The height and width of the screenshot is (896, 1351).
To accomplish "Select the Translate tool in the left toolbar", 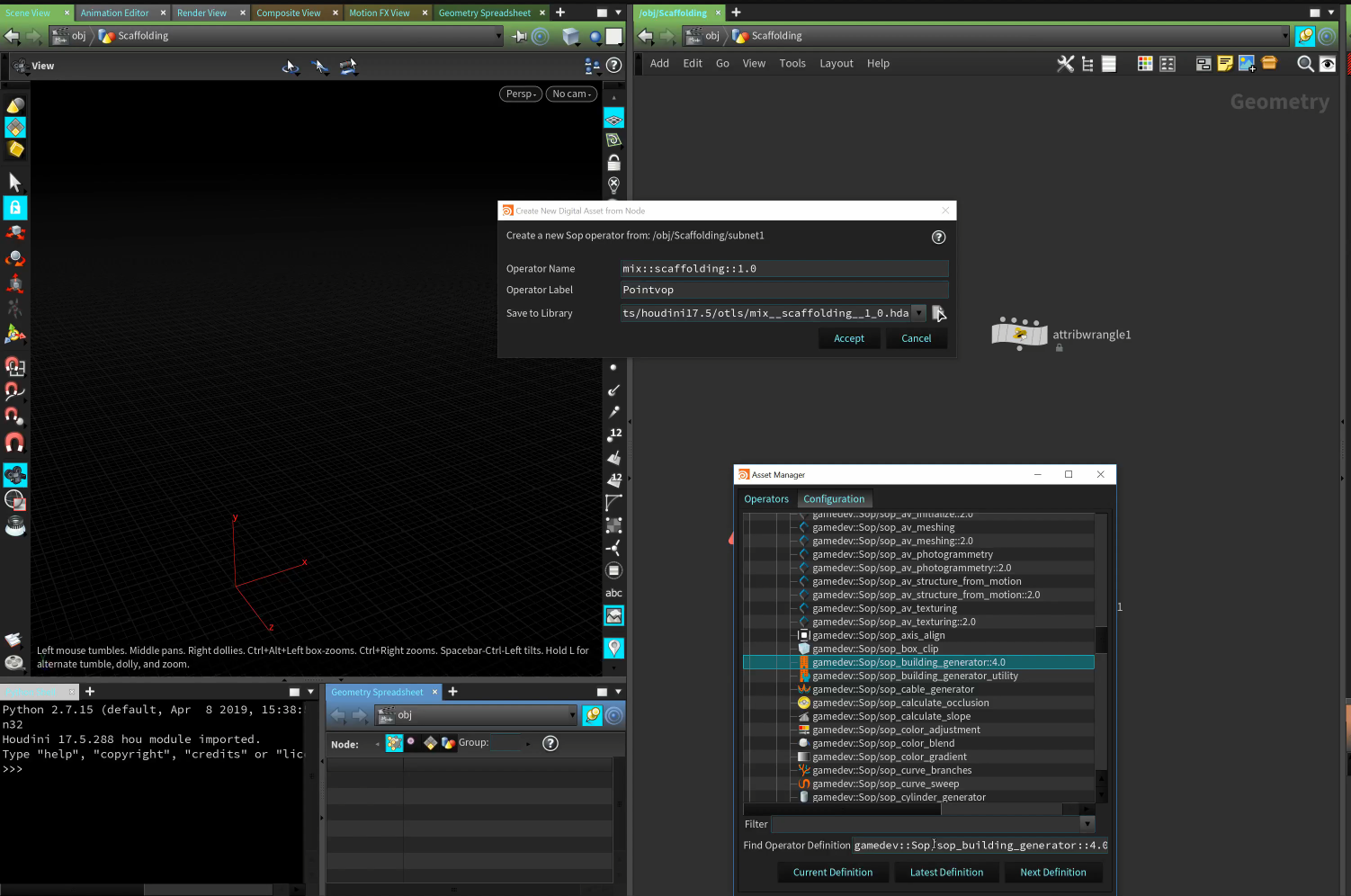I will click(15, 231).
